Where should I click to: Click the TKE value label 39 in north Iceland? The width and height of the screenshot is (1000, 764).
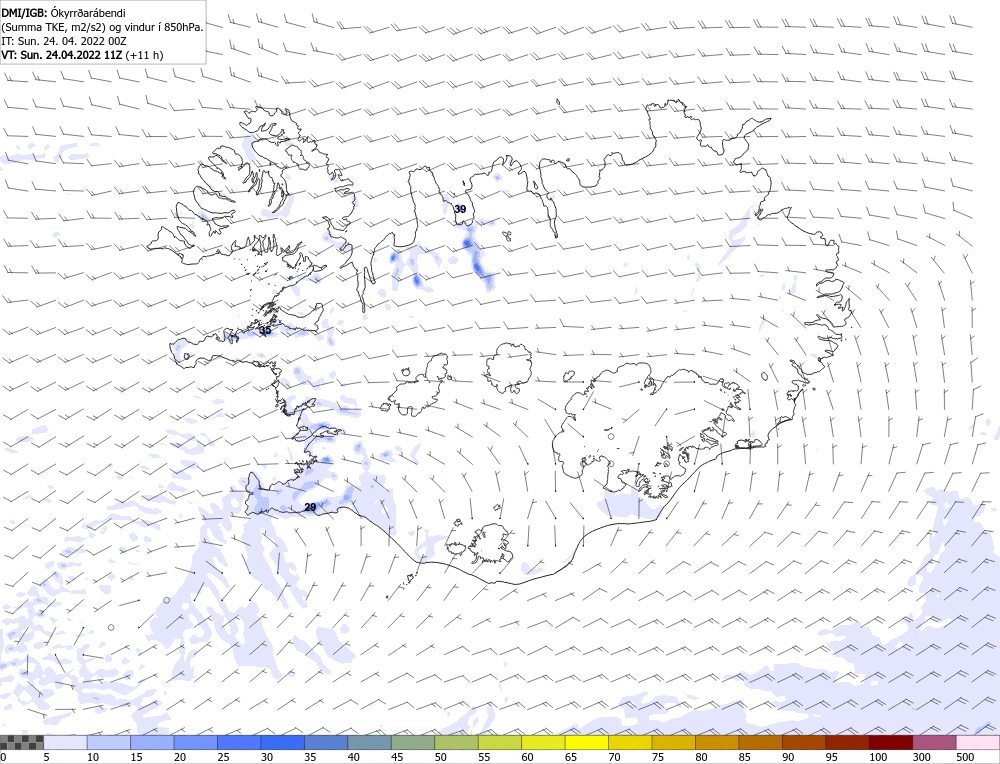coord(460,209)
